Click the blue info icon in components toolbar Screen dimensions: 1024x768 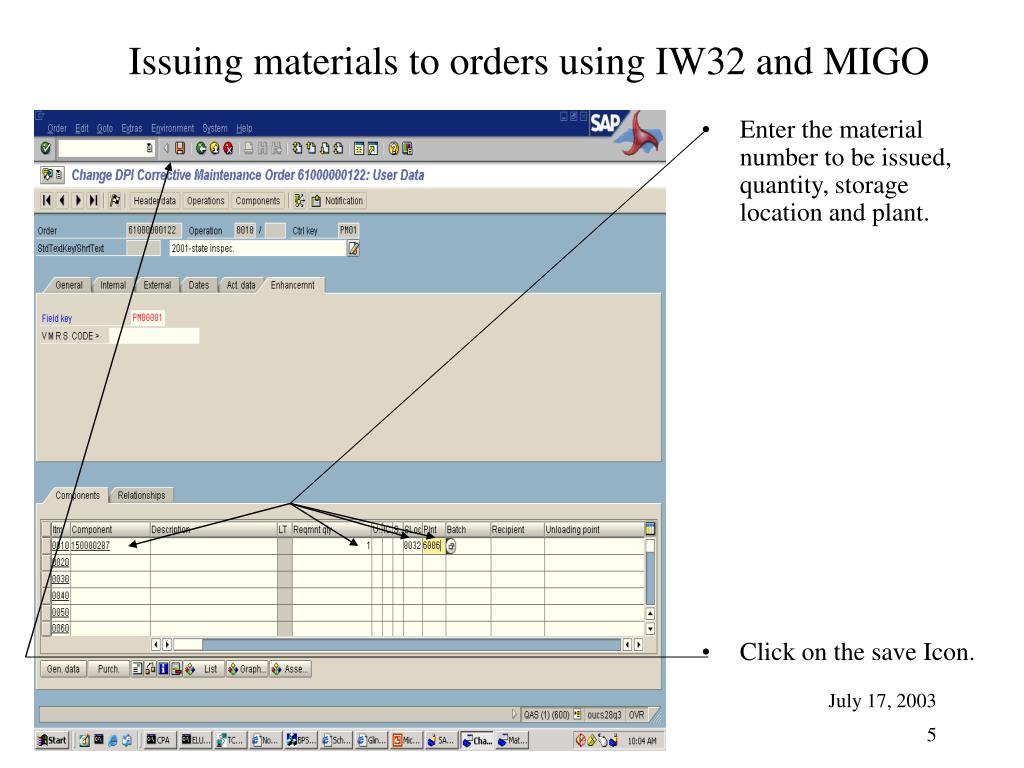pyautogui.click(x=163, y=669)
